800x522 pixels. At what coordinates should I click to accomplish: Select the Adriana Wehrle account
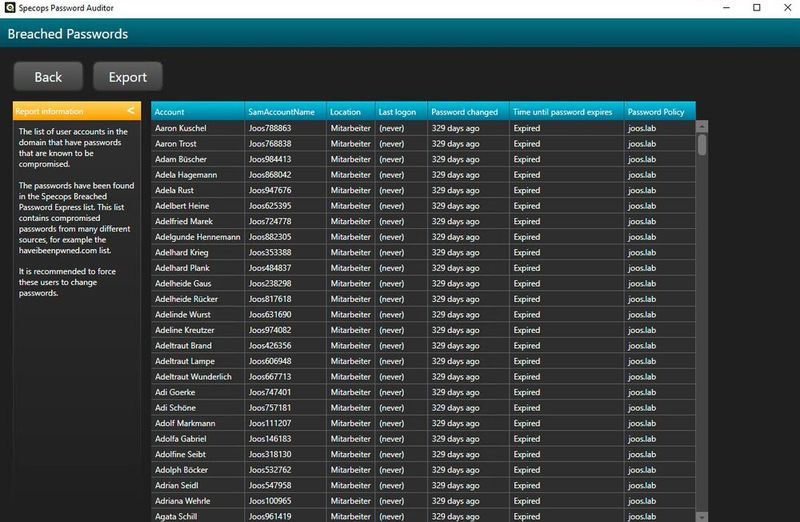182,501
